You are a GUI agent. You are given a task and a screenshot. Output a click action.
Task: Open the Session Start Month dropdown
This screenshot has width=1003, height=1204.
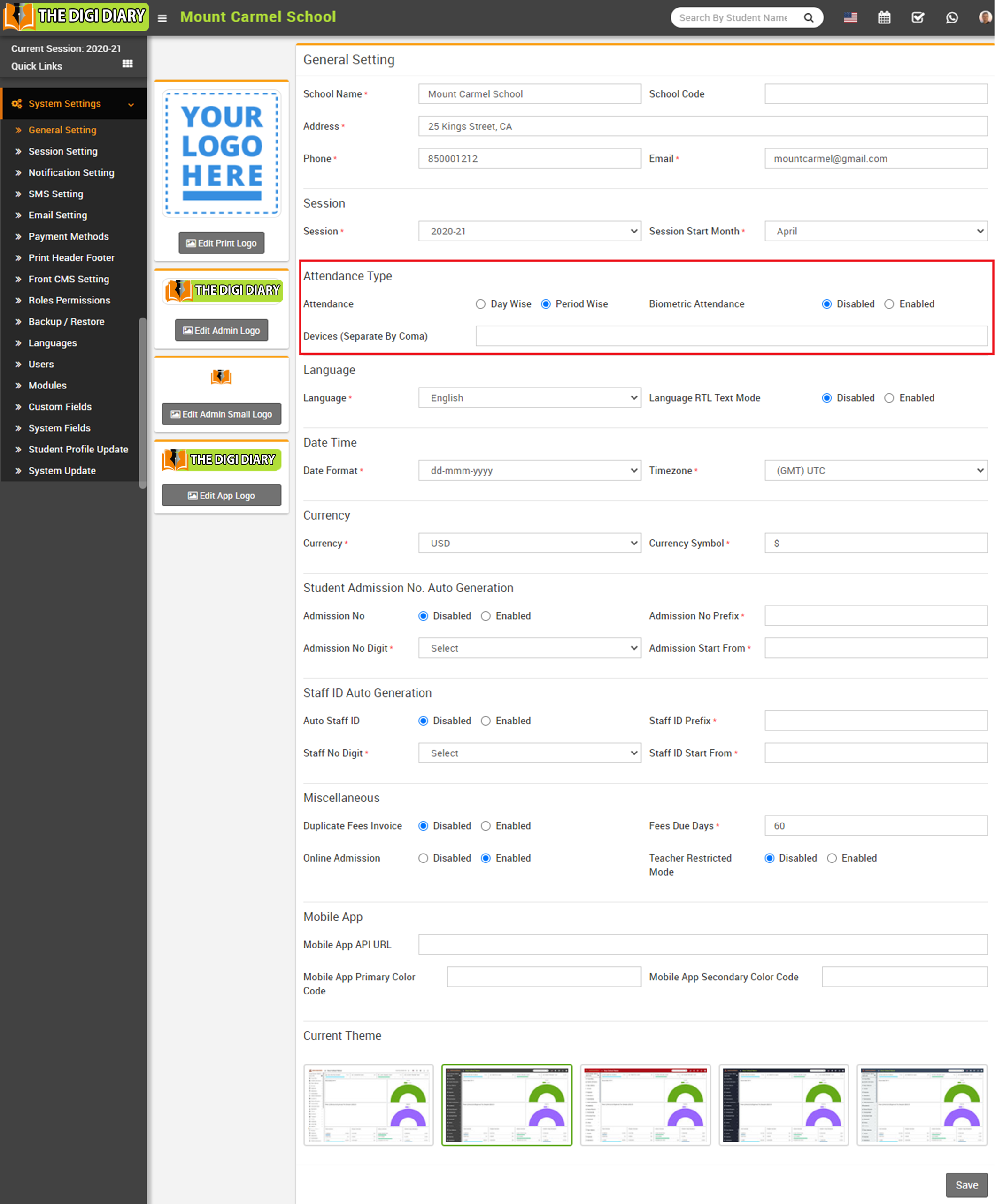pos(875,231)
